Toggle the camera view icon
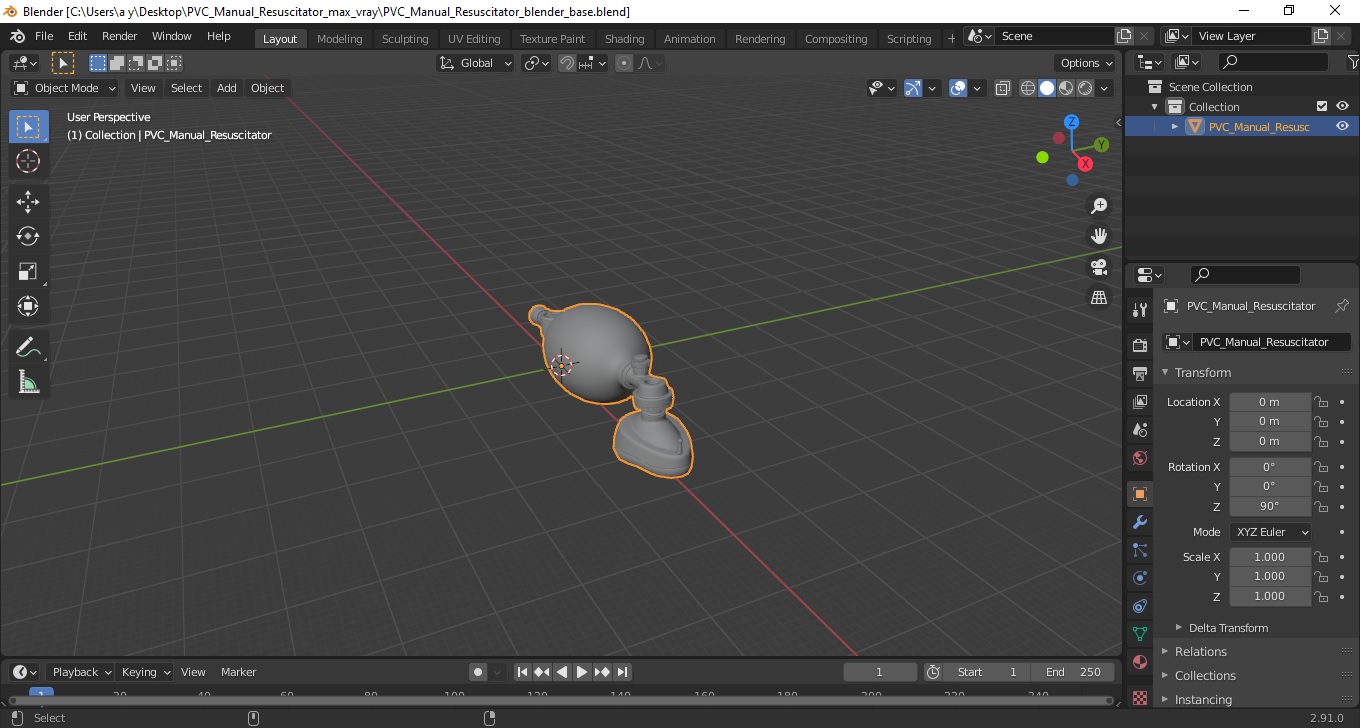Screen dimensions: 1360x728 pos(1099,267)
